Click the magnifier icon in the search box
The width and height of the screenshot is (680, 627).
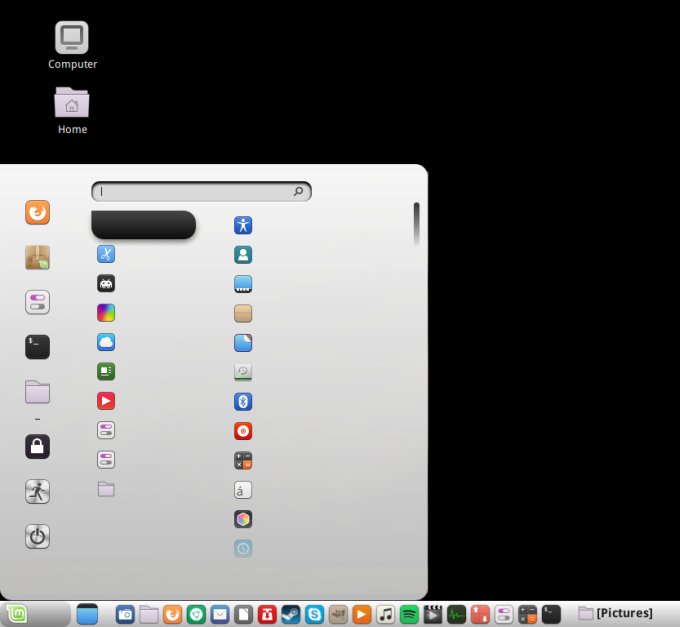pos(298,191)
